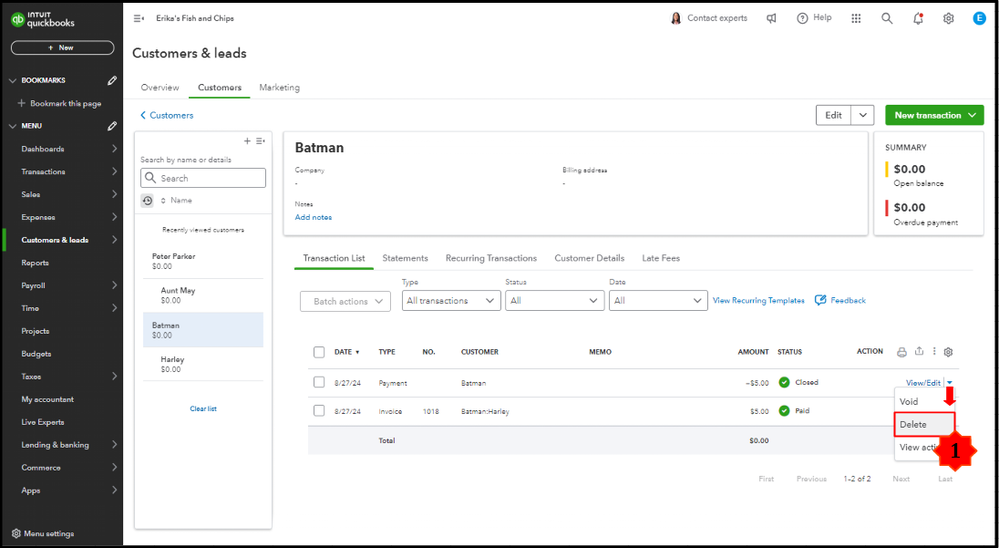The height and width of the screenshot is (548, 999).
Task: Click the search magnifier icon in header
Action: pyautogui.click(x=887, y=18)
